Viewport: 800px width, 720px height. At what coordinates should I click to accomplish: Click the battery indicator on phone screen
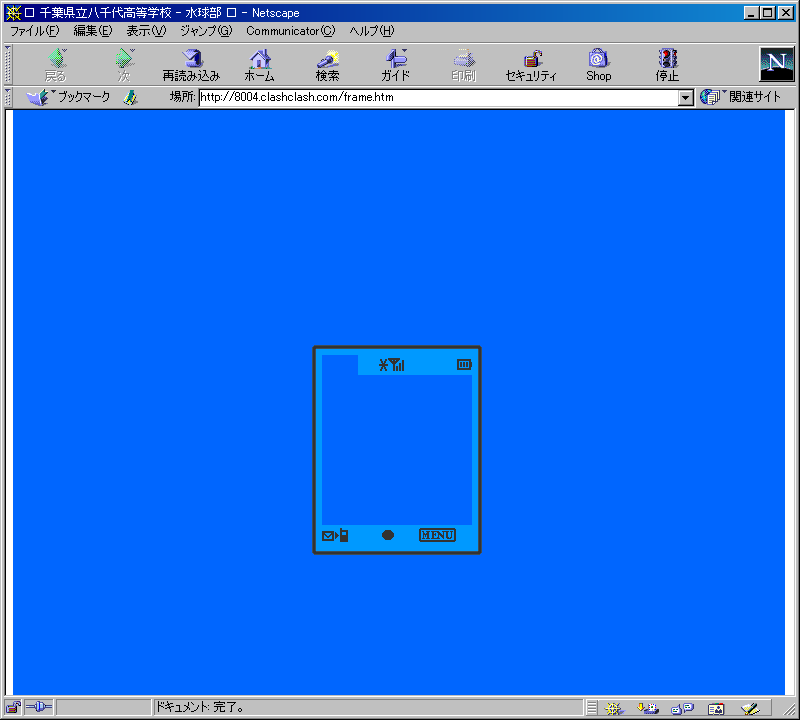[x=464, y=364]
